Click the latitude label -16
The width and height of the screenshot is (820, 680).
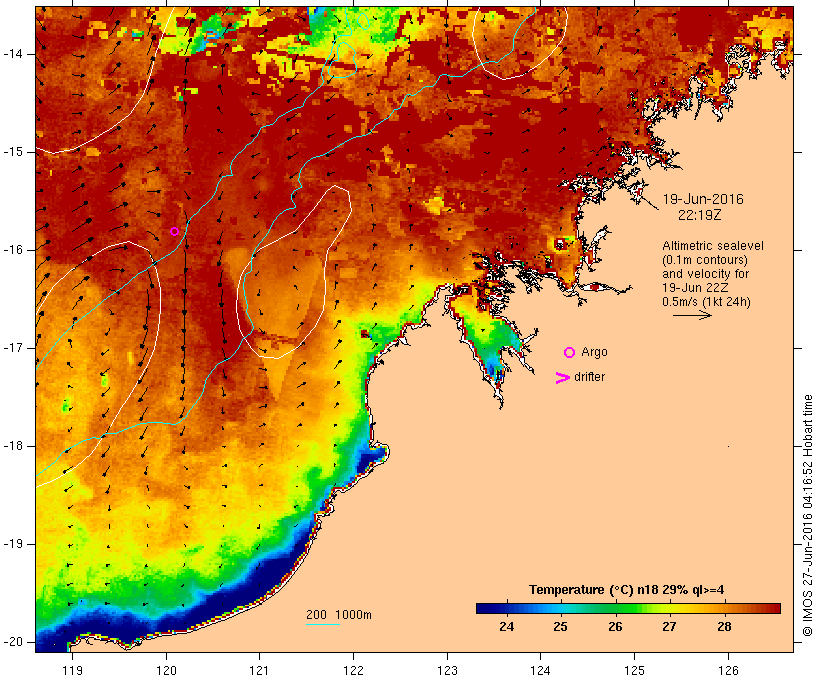point(12,250)
